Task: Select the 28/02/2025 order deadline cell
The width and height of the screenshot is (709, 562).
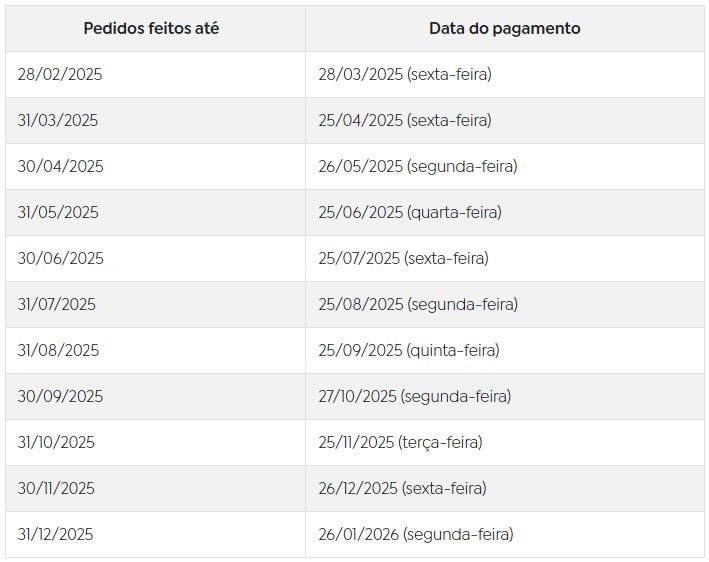Action: [x=60, y=74]
